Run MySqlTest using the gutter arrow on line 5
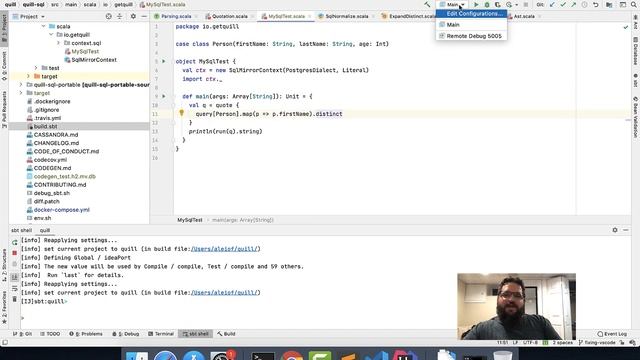This screenshot has width=640, height=360. point(164,61)
